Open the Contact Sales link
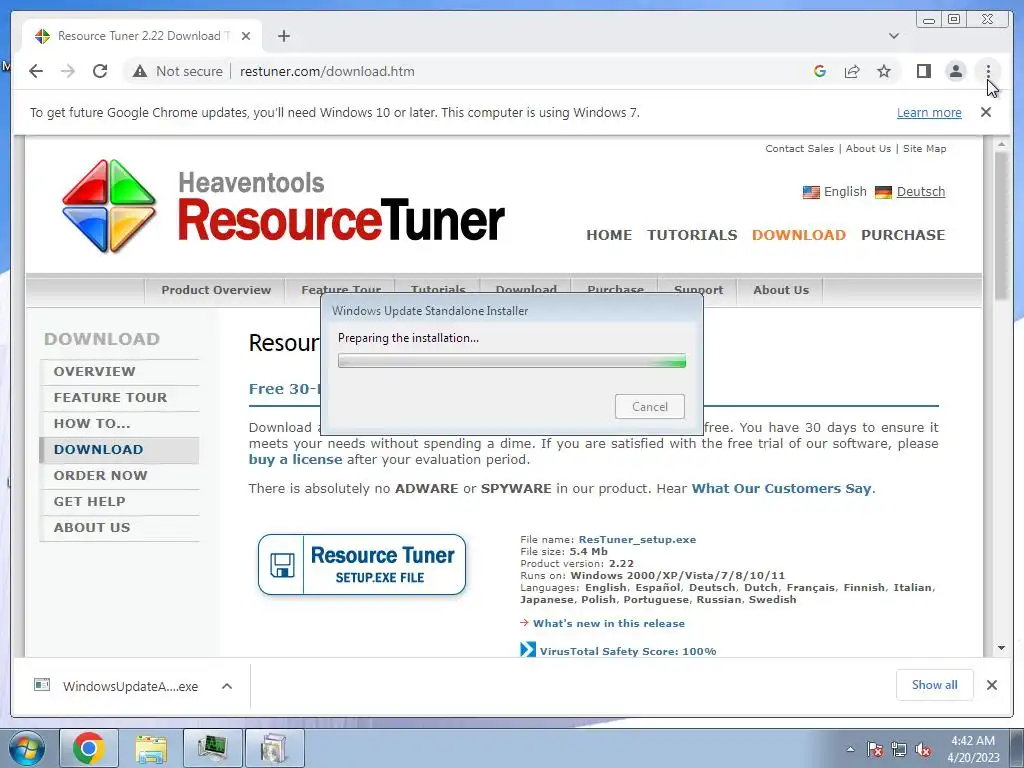The image size is (1024, 768). pyautogui.click(x=799, y=148)
